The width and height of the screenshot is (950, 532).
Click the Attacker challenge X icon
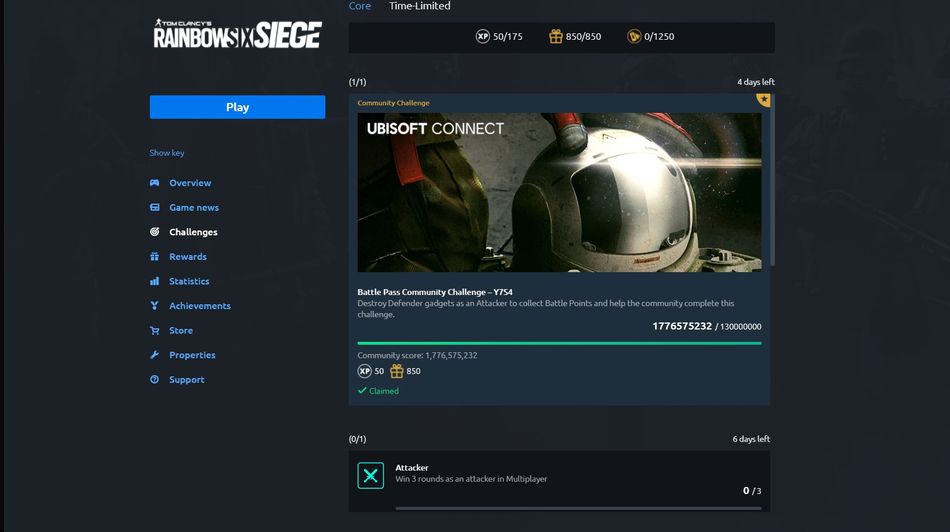tap(370, 476)
